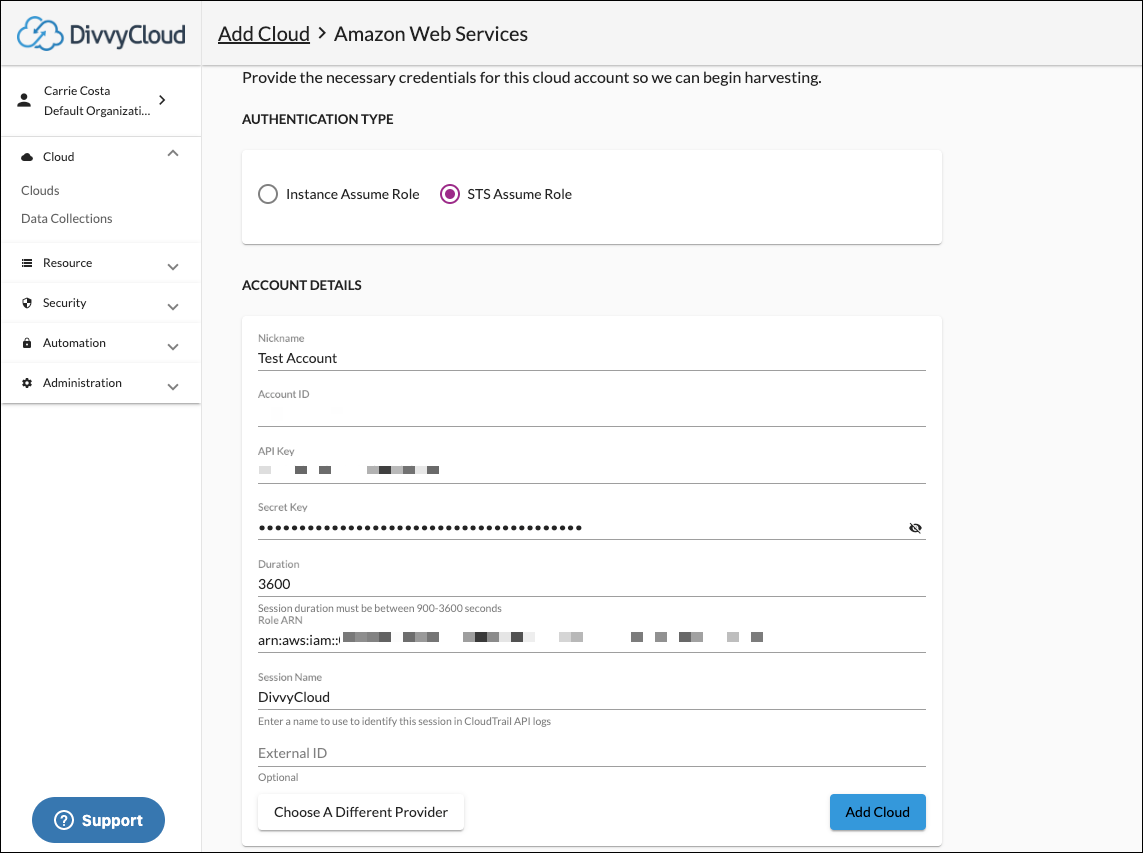This screenshot has width=1143, height=853.
Task: Open Data Collections in sidebar
Action: 66,219
